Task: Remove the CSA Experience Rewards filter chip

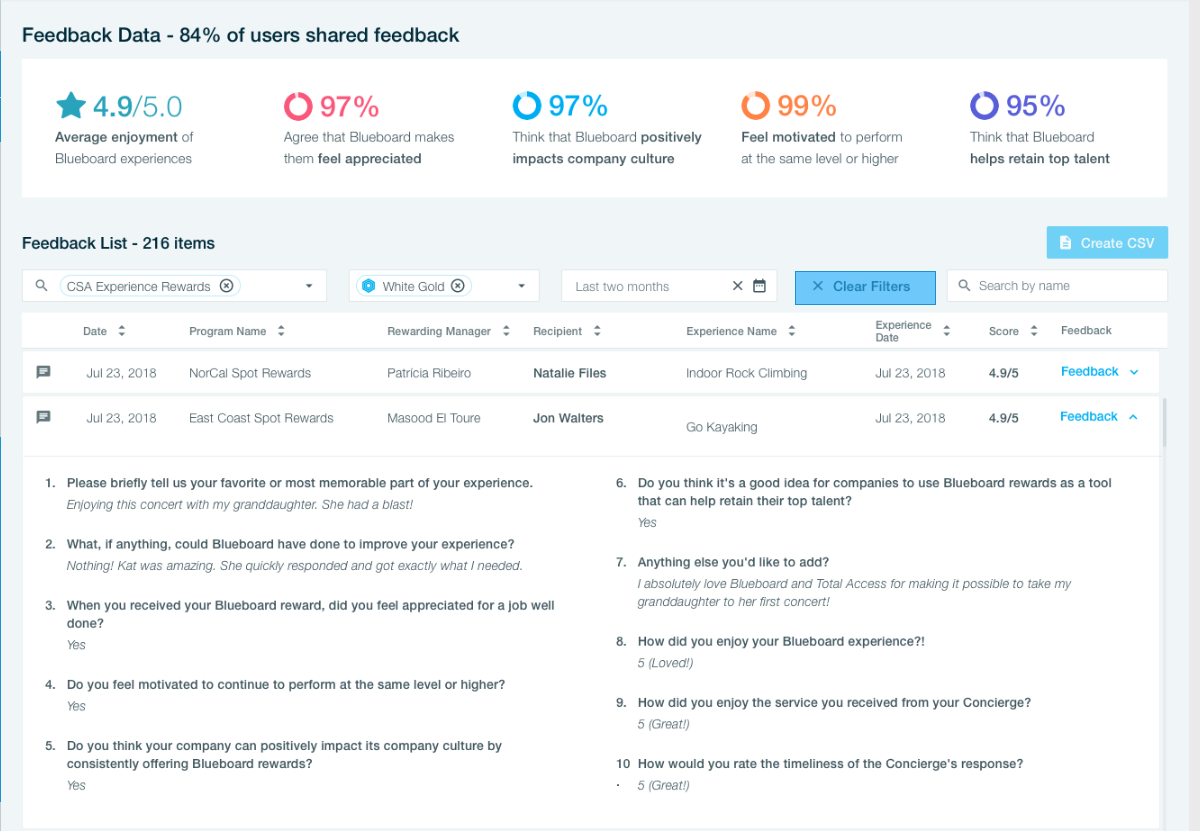Action: [x=227, y=286]
